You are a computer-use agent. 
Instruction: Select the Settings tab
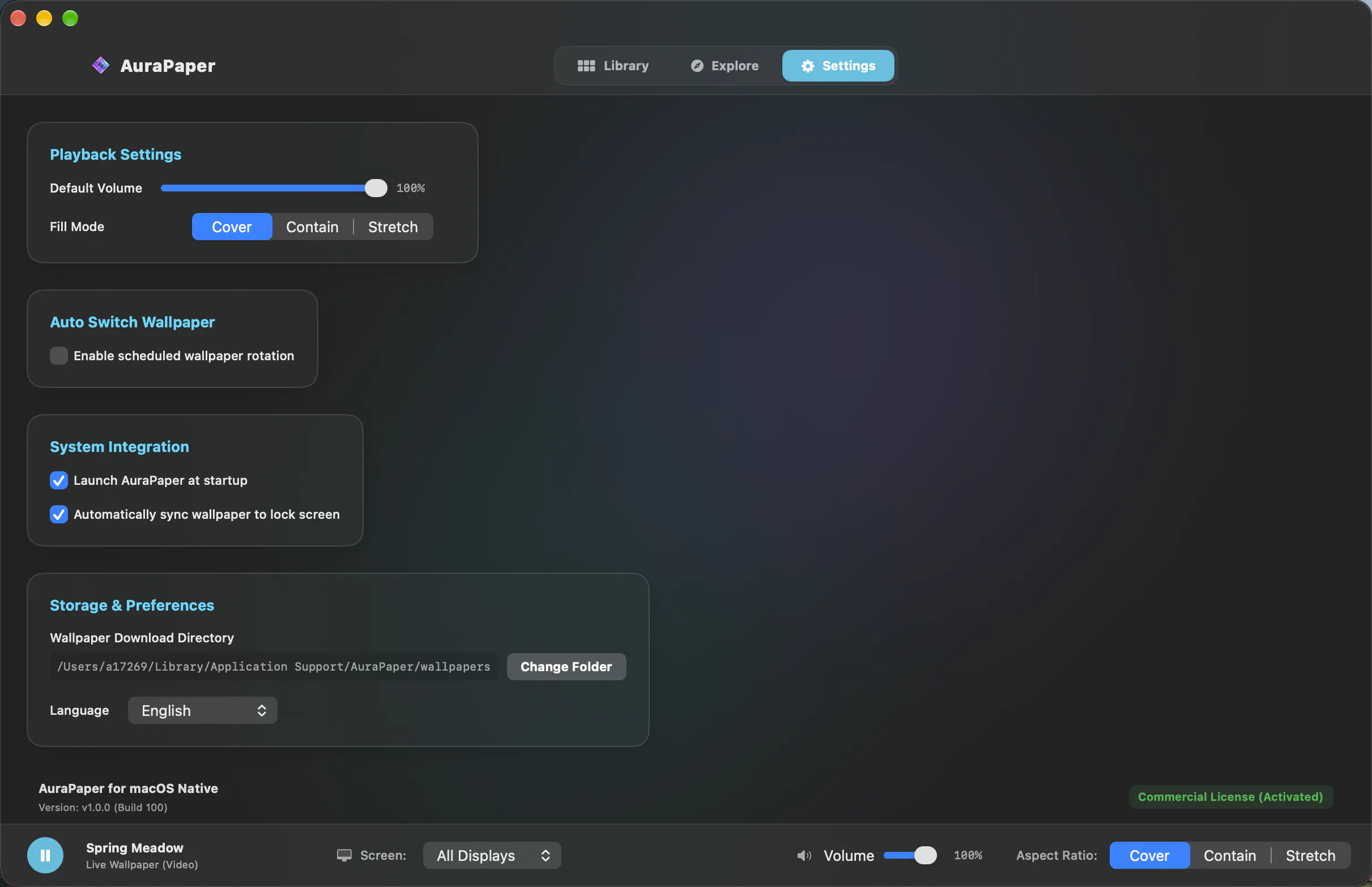tap(838, 66)
